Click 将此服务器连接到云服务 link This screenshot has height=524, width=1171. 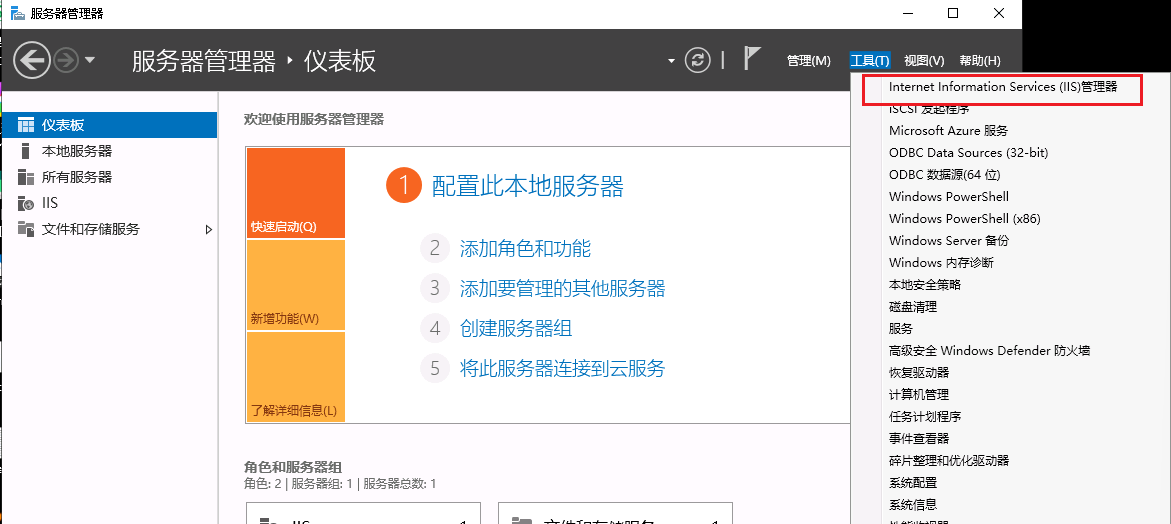(562, 368)
